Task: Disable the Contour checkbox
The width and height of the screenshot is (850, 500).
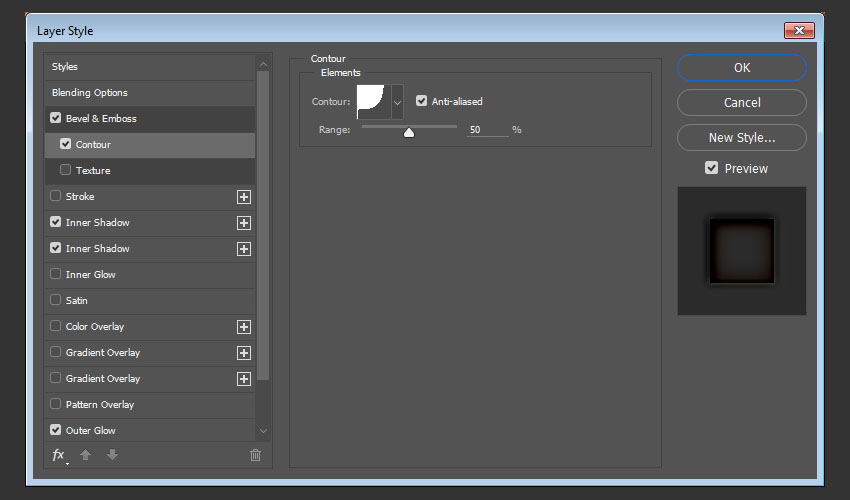Action: 66,144
